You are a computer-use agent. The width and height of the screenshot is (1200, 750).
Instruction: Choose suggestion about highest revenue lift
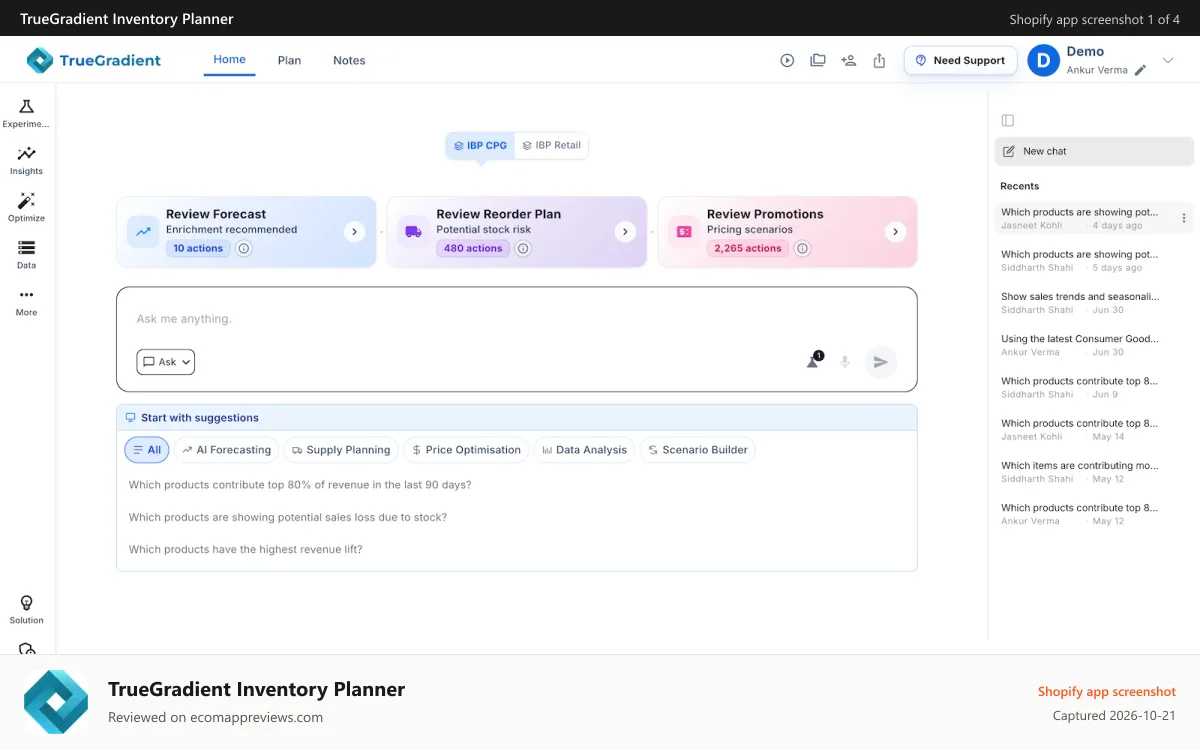(245, 549)
